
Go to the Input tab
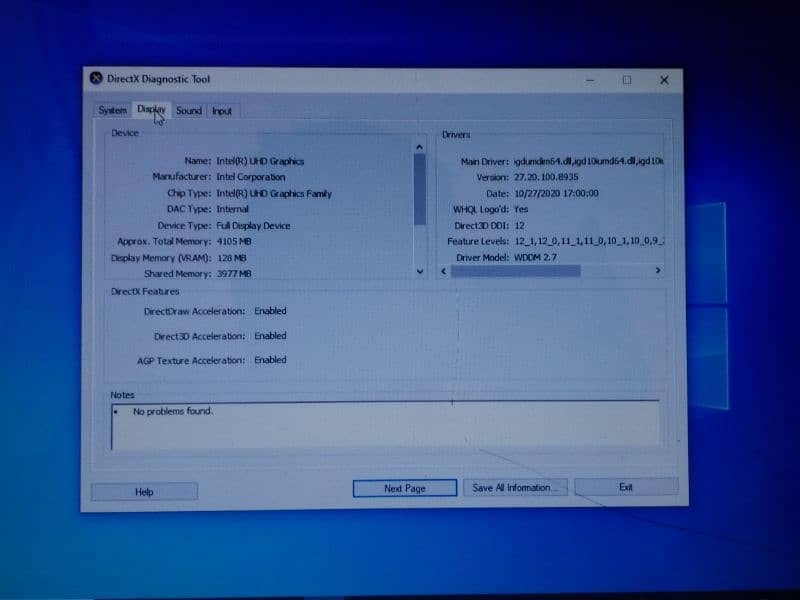(222, 111)
